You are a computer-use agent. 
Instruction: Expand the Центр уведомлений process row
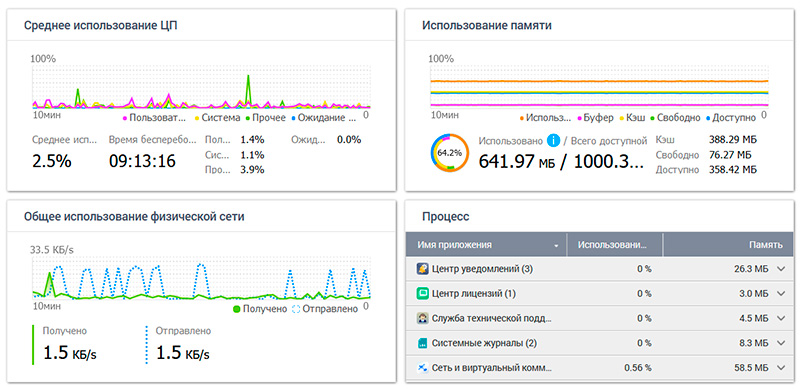[781, 270]
